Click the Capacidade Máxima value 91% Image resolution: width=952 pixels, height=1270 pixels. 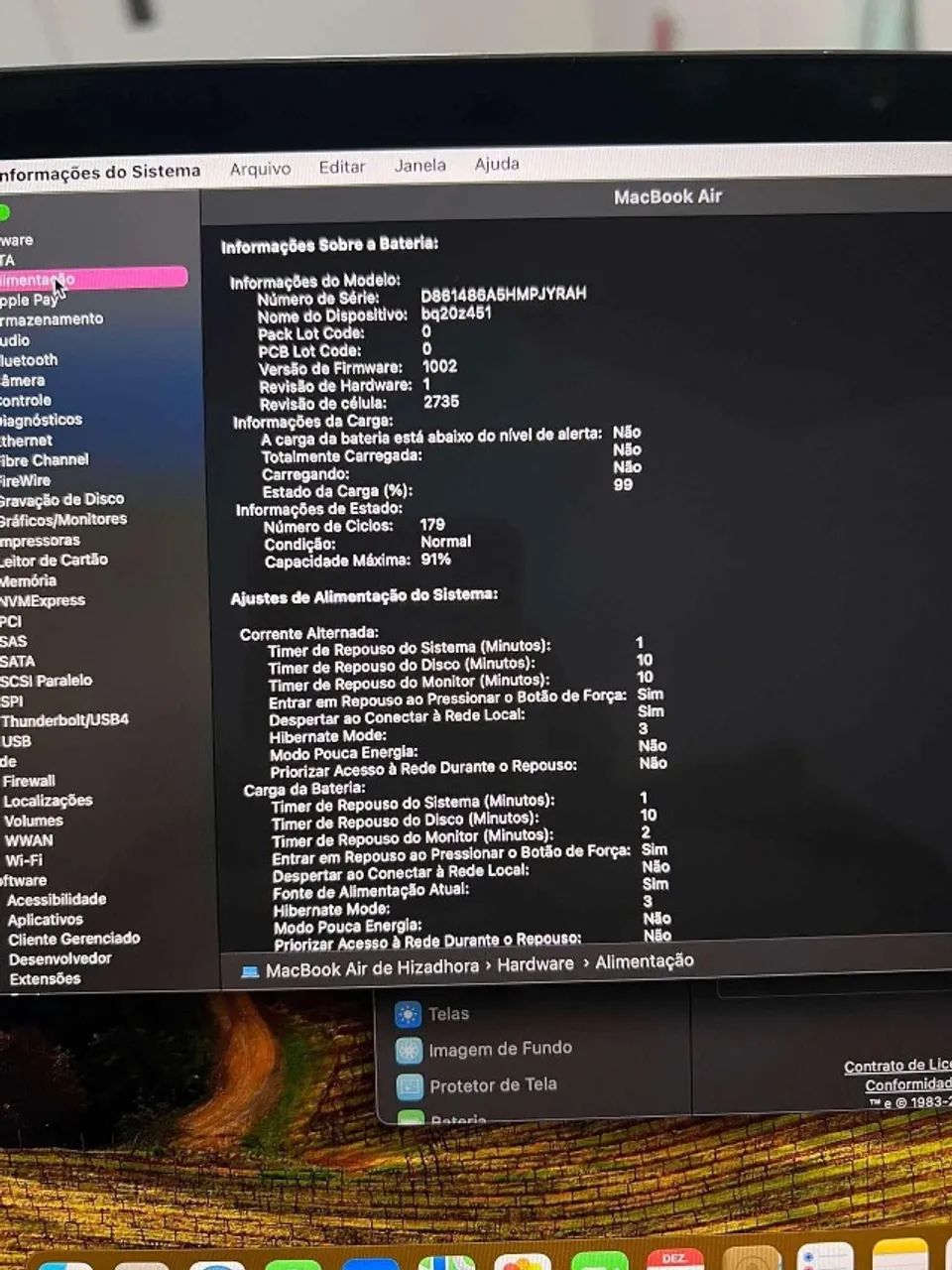[x=435, y=560]
